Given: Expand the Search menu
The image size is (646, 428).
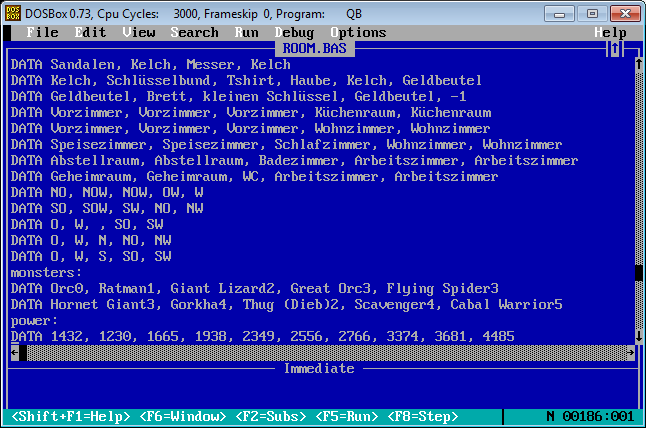Looking at the screenshot, I should point(194,33).
